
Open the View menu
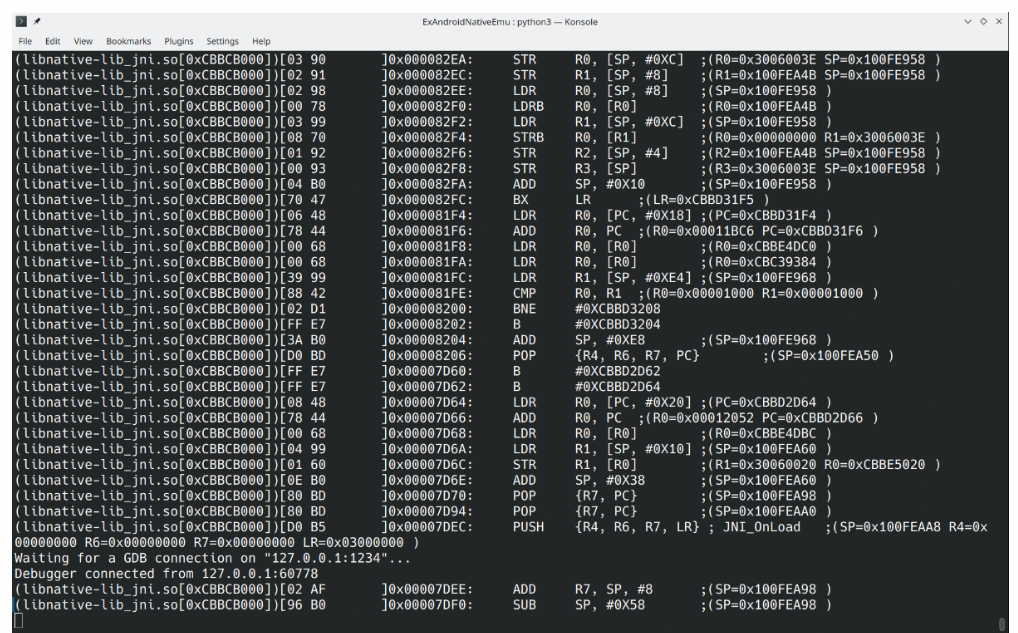pos(83,41)
